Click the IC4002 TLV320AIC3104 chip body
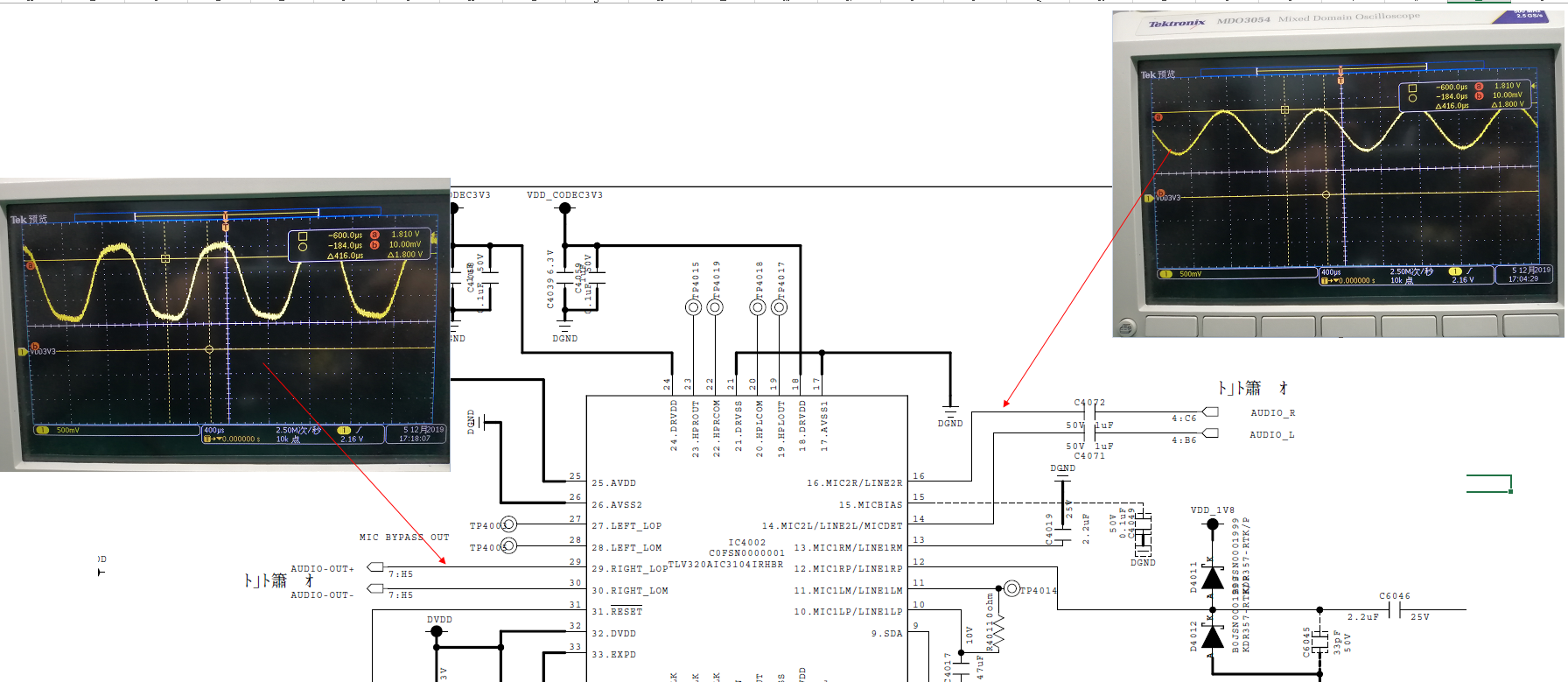The height and width of the screenshot is (682, 1568). coord(746,538)
